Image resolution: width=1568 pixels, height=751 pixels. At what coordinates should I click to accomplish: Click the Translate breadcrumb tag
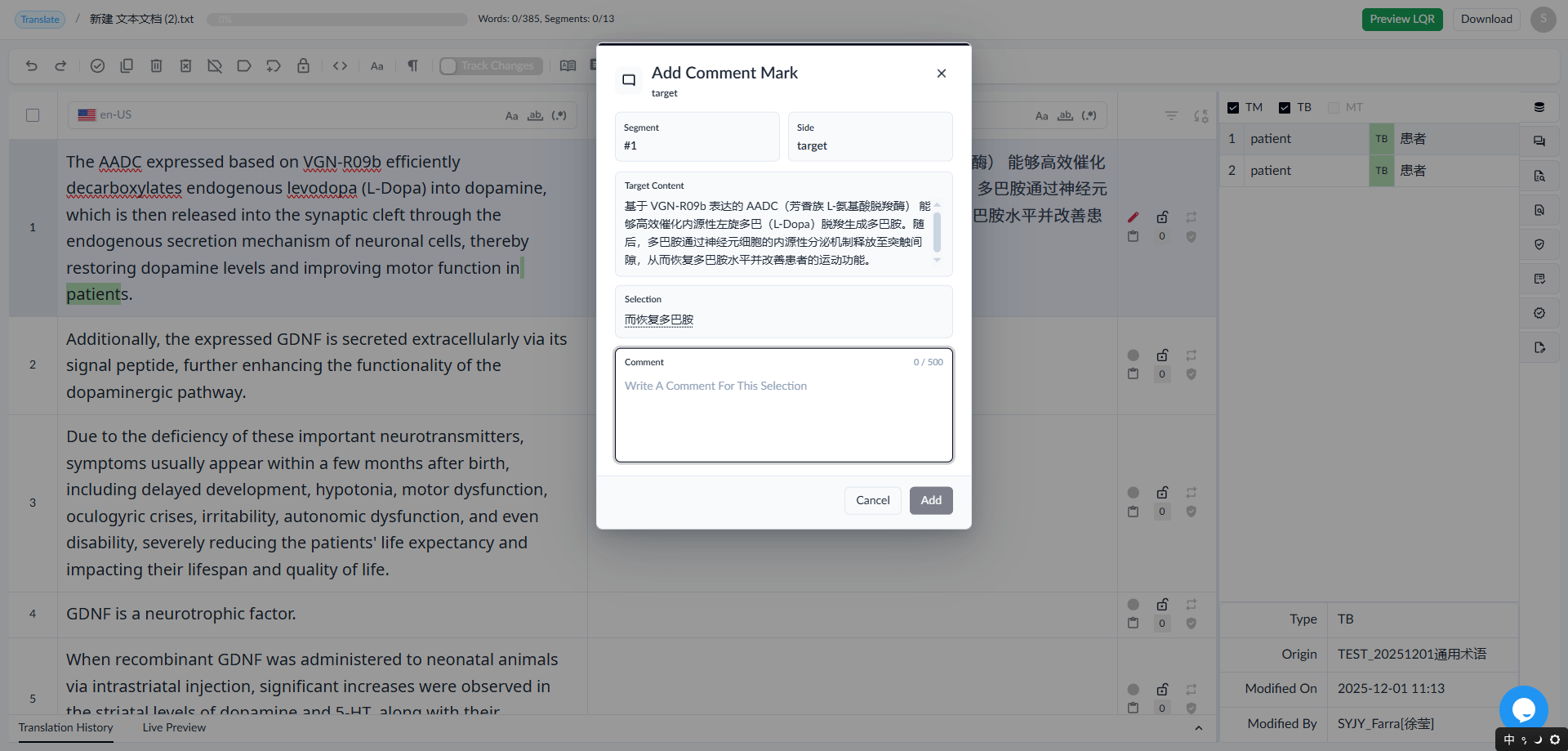(x=40, y=20)
